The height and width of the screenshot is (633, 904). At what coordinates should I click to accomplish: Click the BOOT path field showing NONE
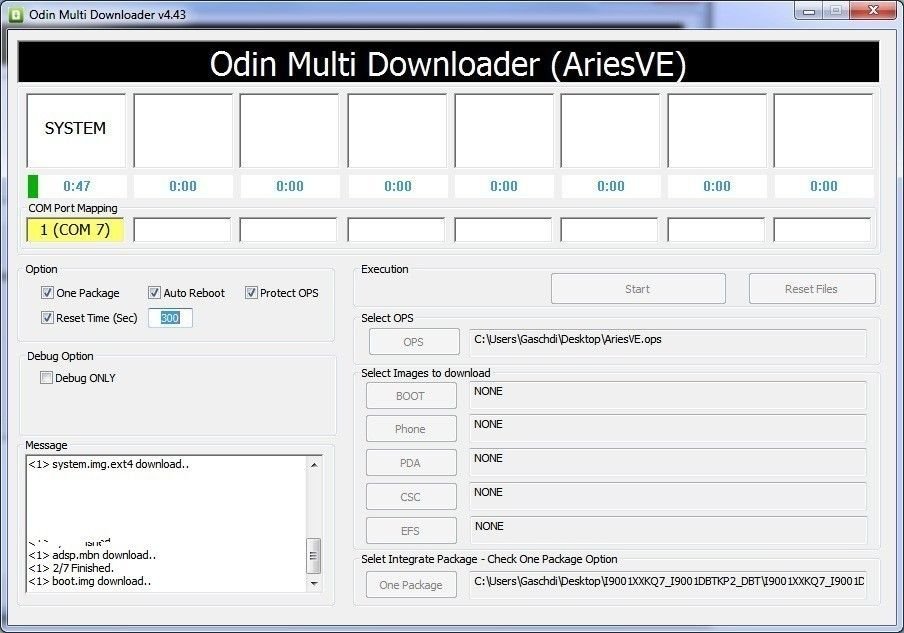pos(668,395)
